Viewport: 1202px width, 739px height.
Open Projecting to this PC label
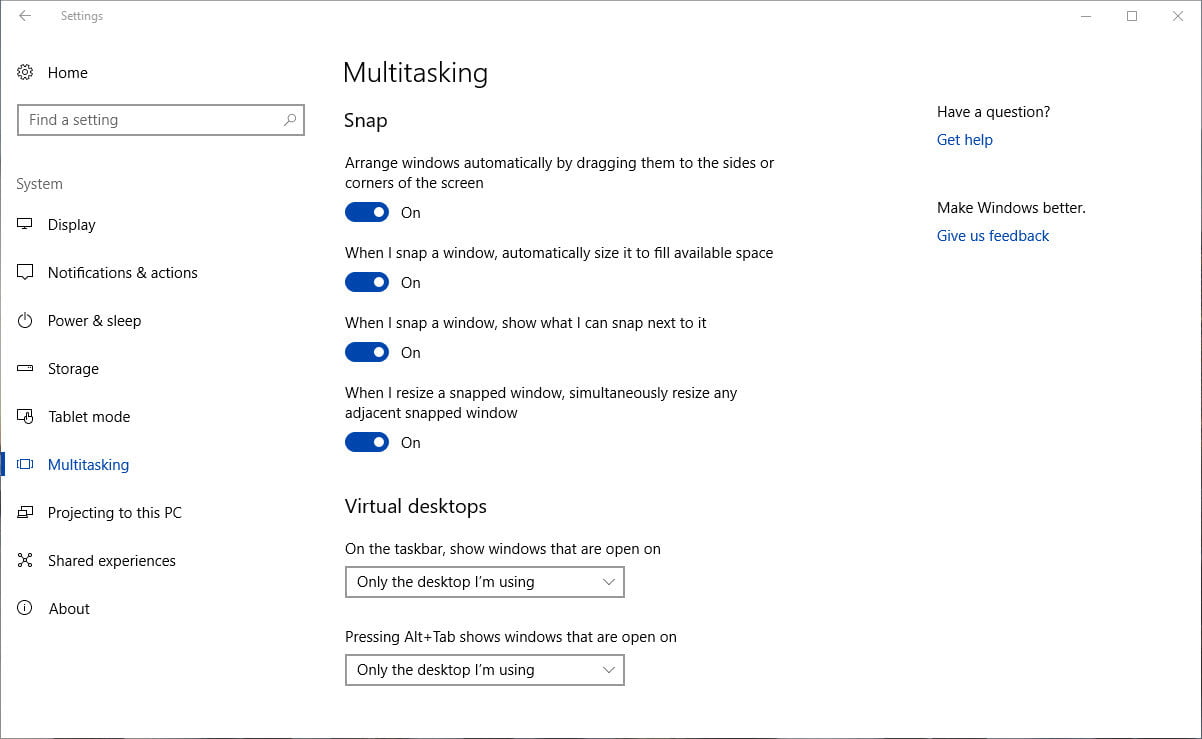tap(115, 512)
